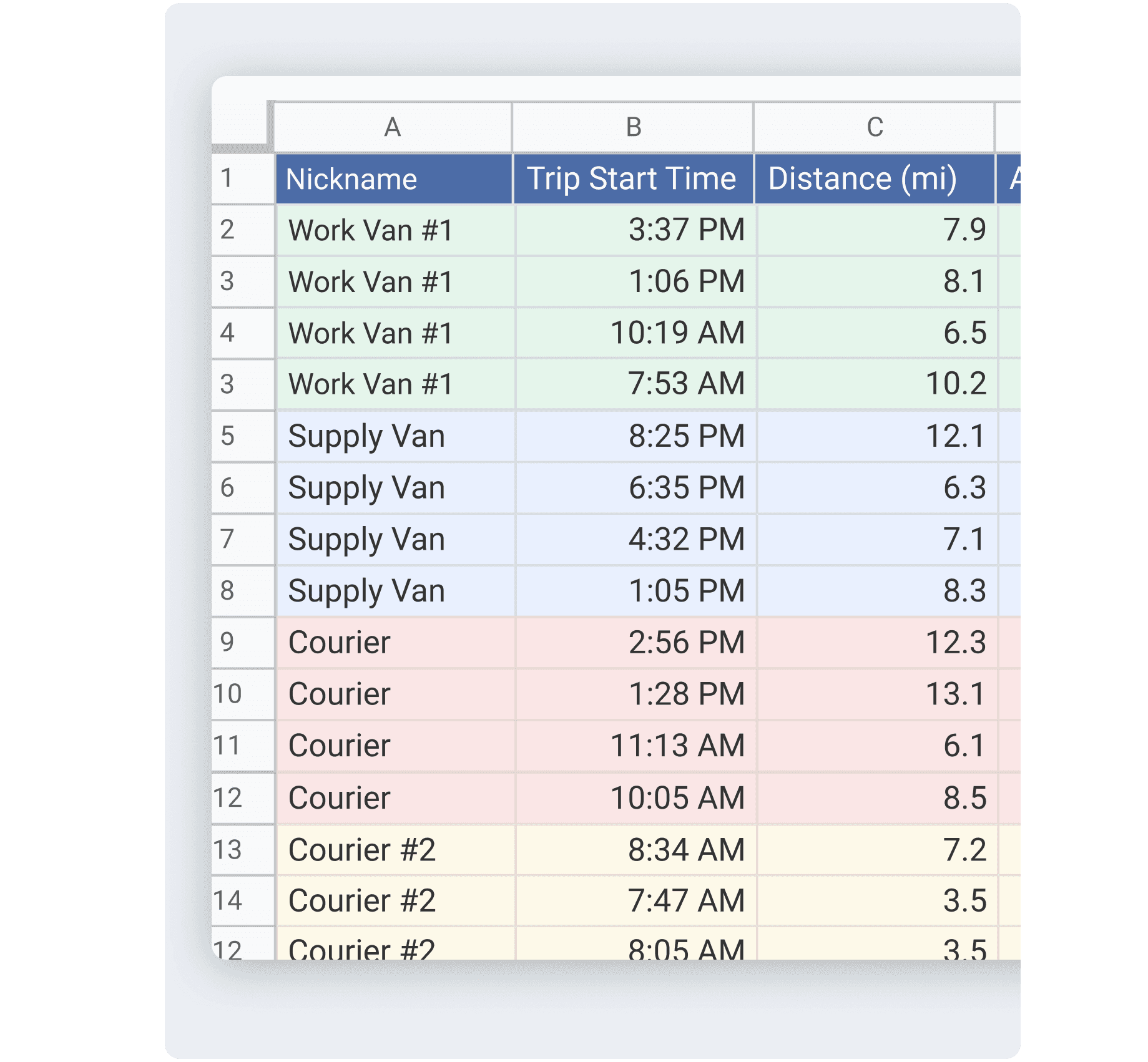This screenshot has width=1148, height=1062.
Task: Select the Courier cell in row 9
Action: tap(393, 642)
